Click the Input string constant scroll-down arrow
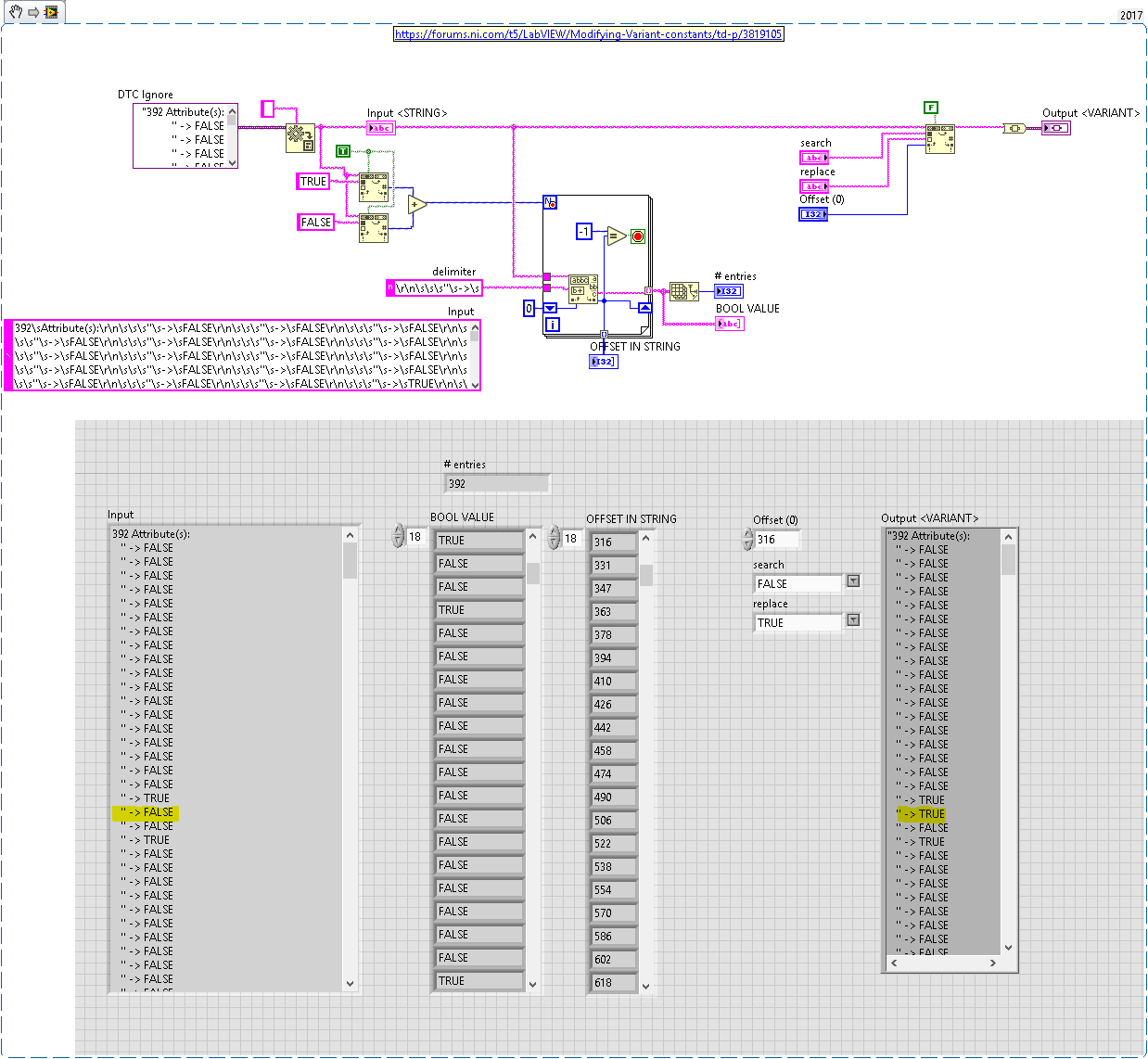This screenshot has height=1059, width=1148. (x=475, y=385)
